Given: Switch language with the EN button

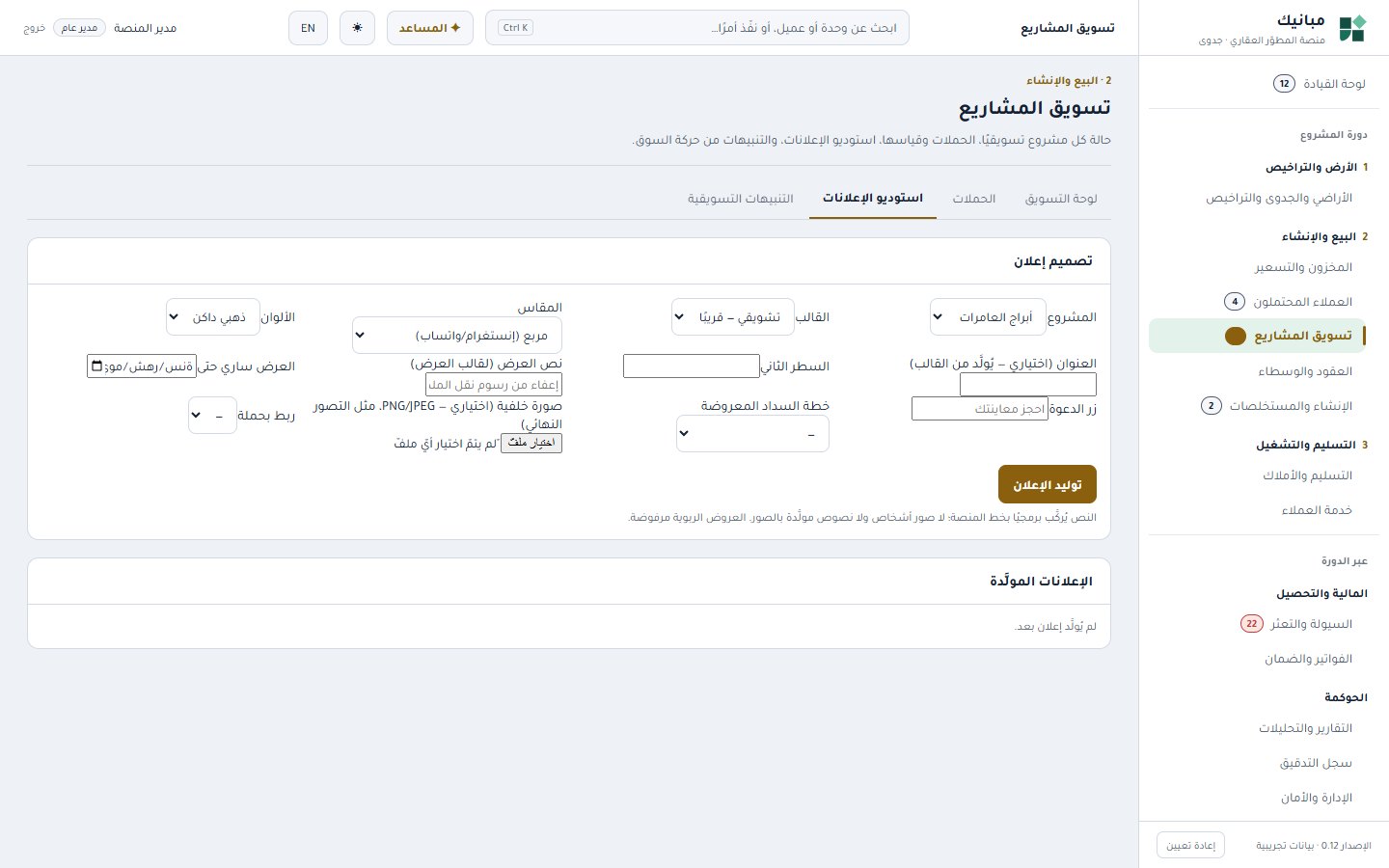Looking at the screenshot, I should (x=308, y=28).
